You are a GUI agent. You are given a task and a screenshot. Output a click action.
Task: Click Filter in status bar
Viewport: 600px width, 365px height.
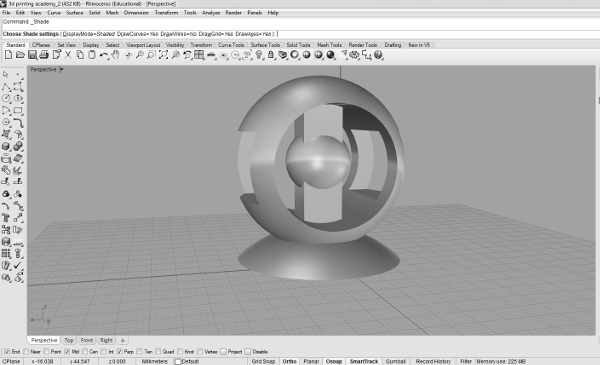click(466, 361)
